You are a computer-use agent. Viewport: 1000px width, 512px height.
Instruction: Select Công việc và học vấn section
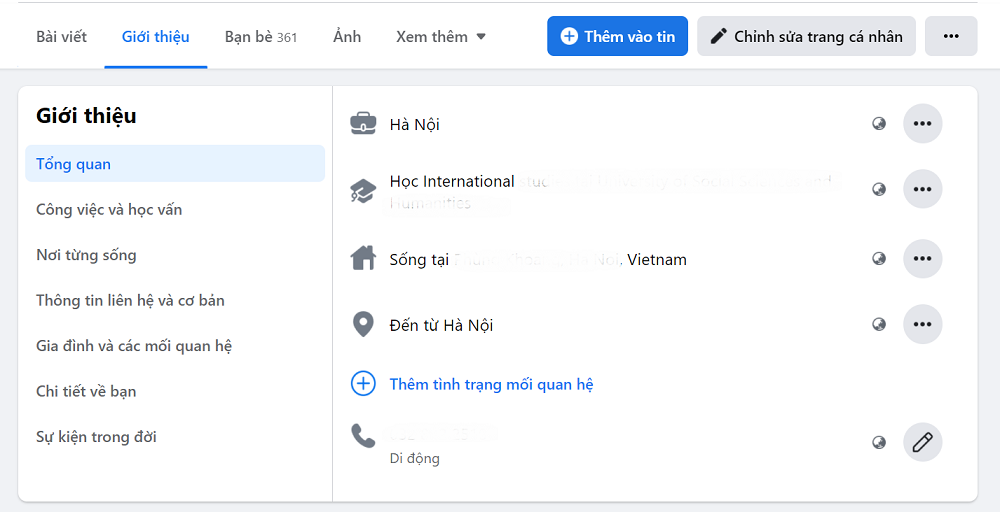tap(109, 210)
